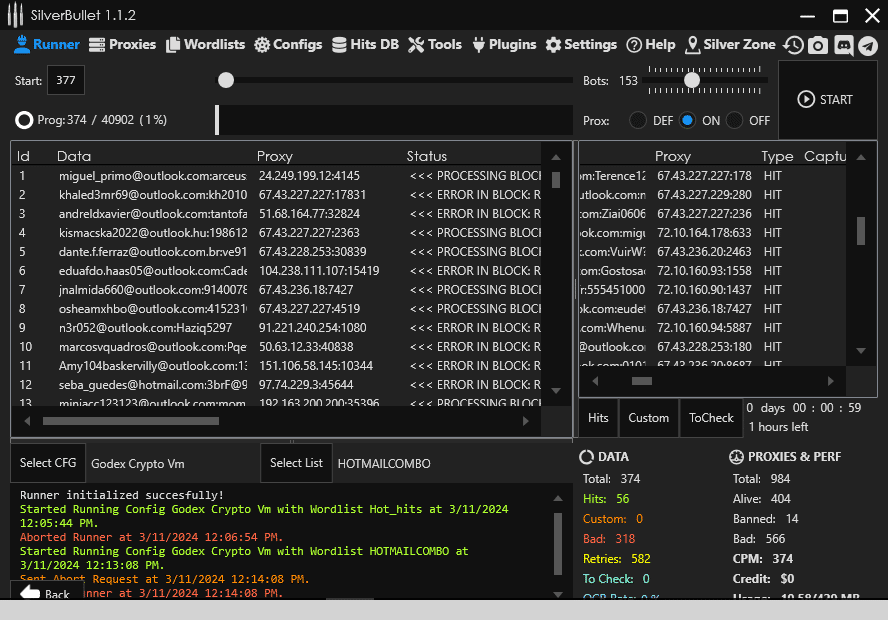
Task: Click the camera screenshot icon
Action: 818,45
